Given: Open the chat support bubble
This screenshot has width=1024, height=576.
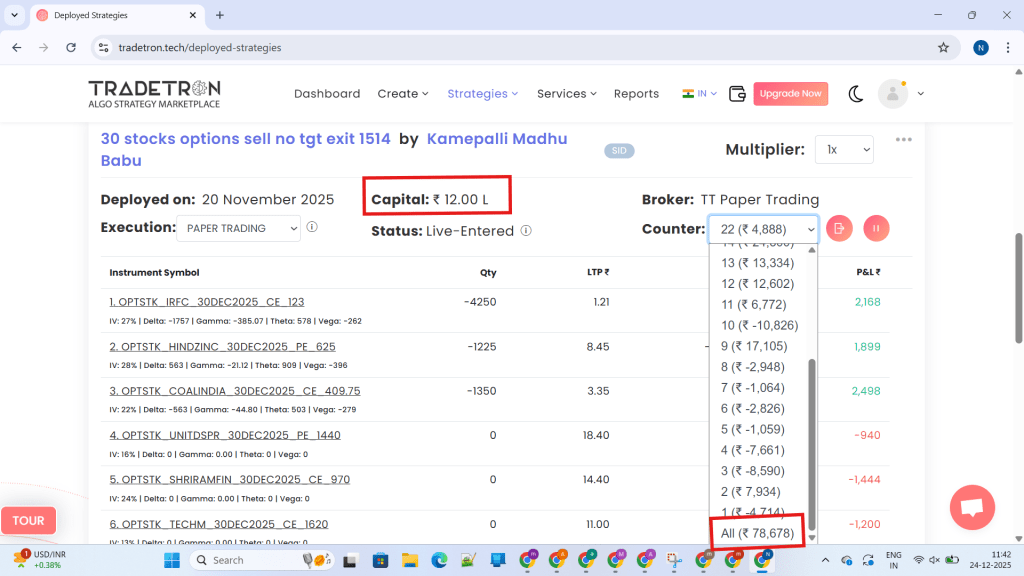Looking at the screenshot, I should [x=972, y=507].
